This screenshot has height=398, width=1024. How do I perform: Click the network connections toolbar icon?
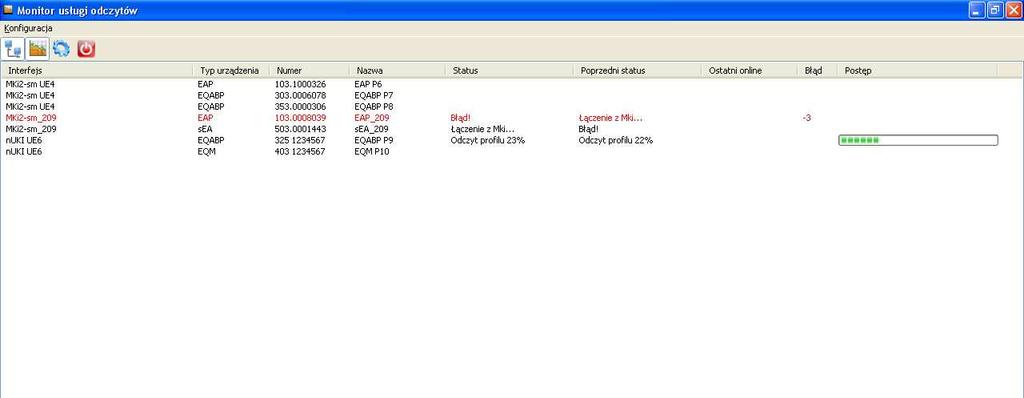coord(13,48)
